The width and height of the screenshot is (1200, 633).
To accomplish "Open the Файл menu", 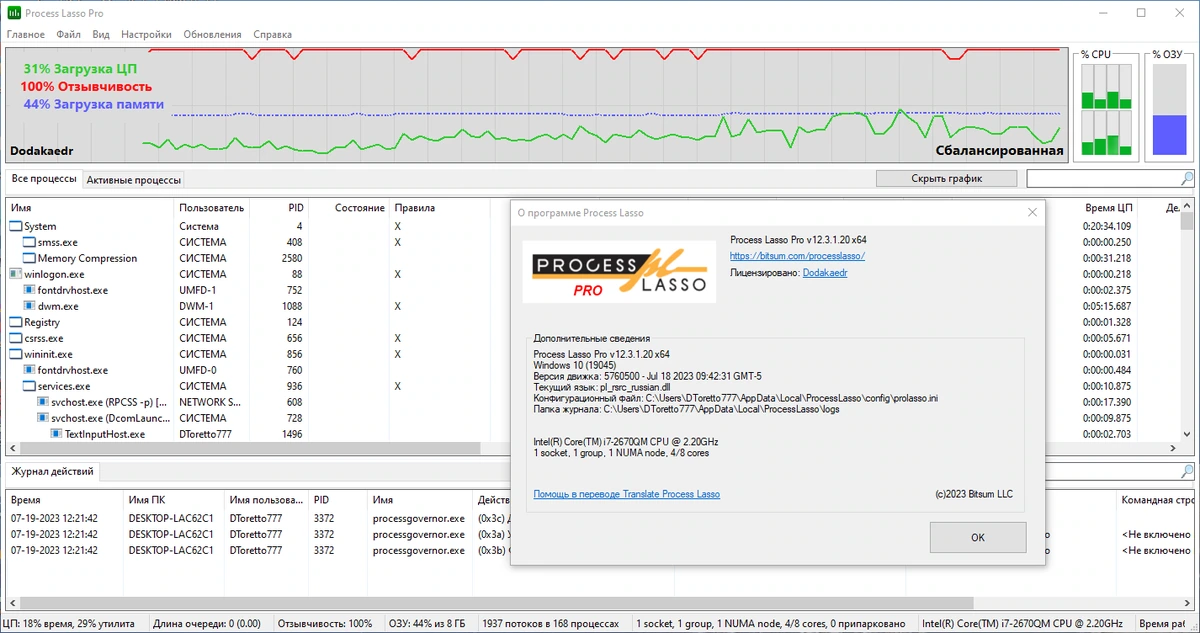I will tap(69, 34).
